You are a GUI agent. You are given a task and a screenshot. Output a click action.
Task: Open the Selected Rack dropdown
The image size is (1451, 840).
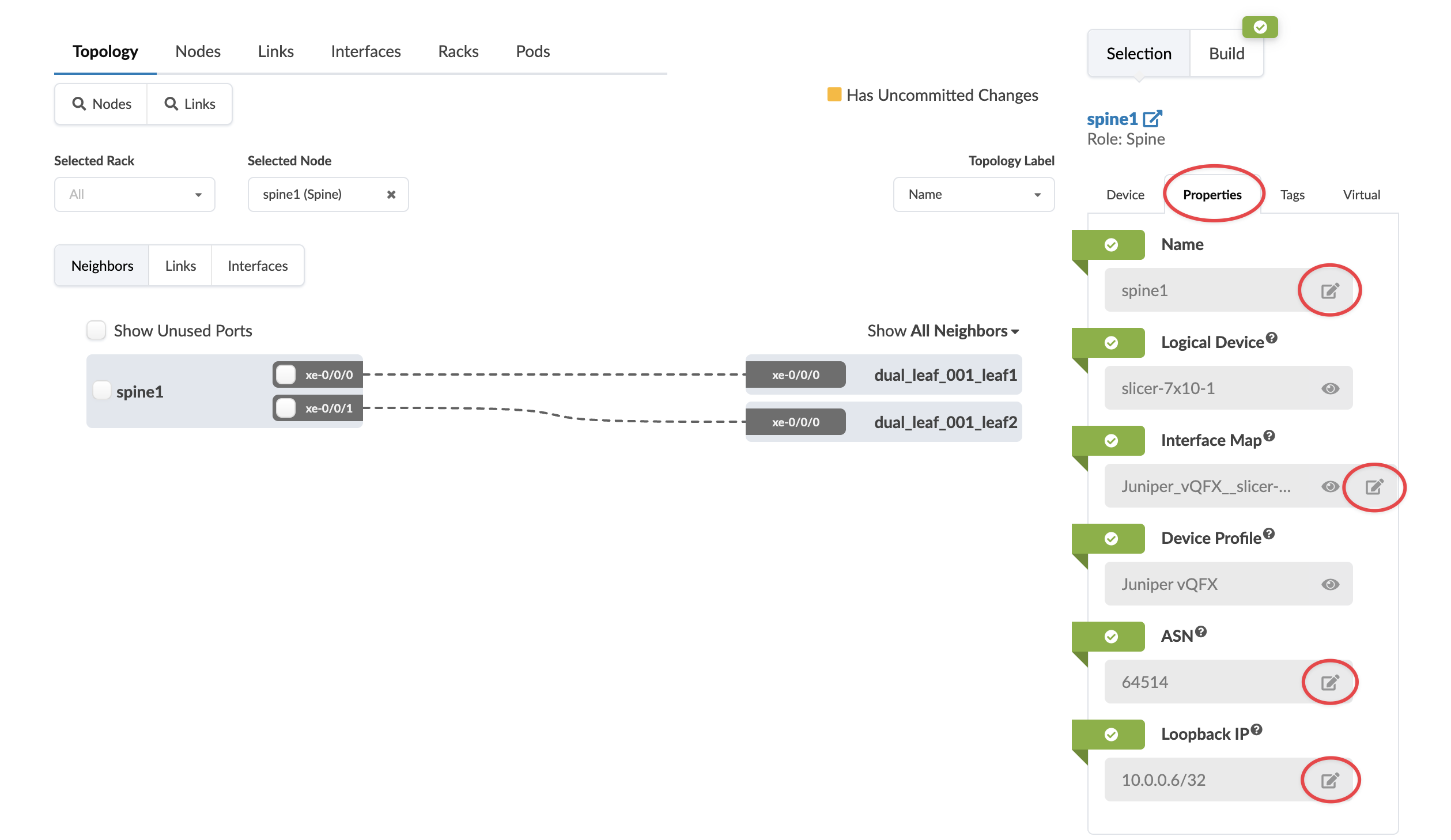(x=134, y=195)
